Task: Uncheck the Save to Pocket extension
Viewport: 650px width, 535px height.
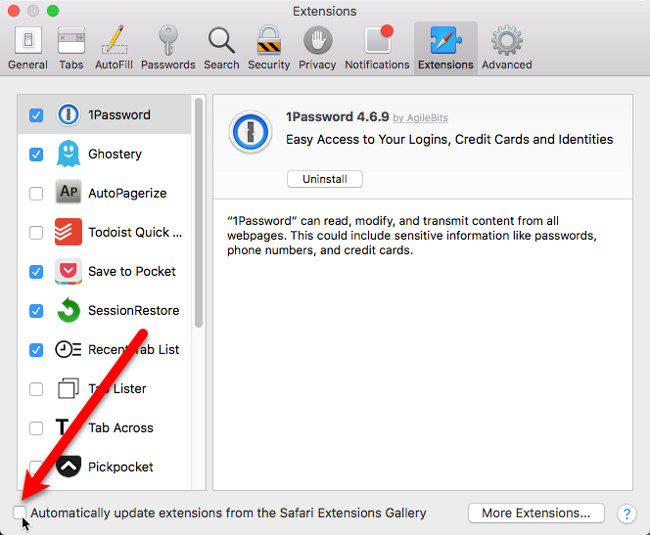Action: coord(36,271)
